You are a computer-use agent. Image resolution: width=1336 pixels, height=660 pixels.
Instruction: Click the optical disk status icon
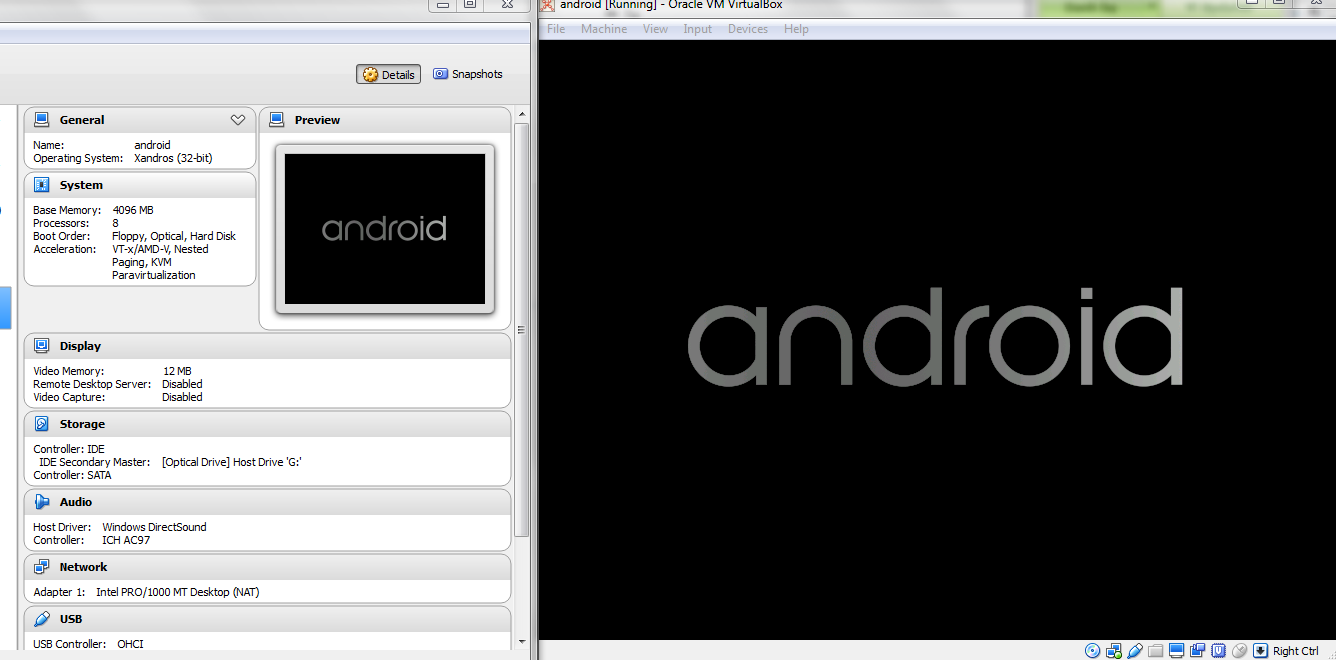pos(1092,651)
